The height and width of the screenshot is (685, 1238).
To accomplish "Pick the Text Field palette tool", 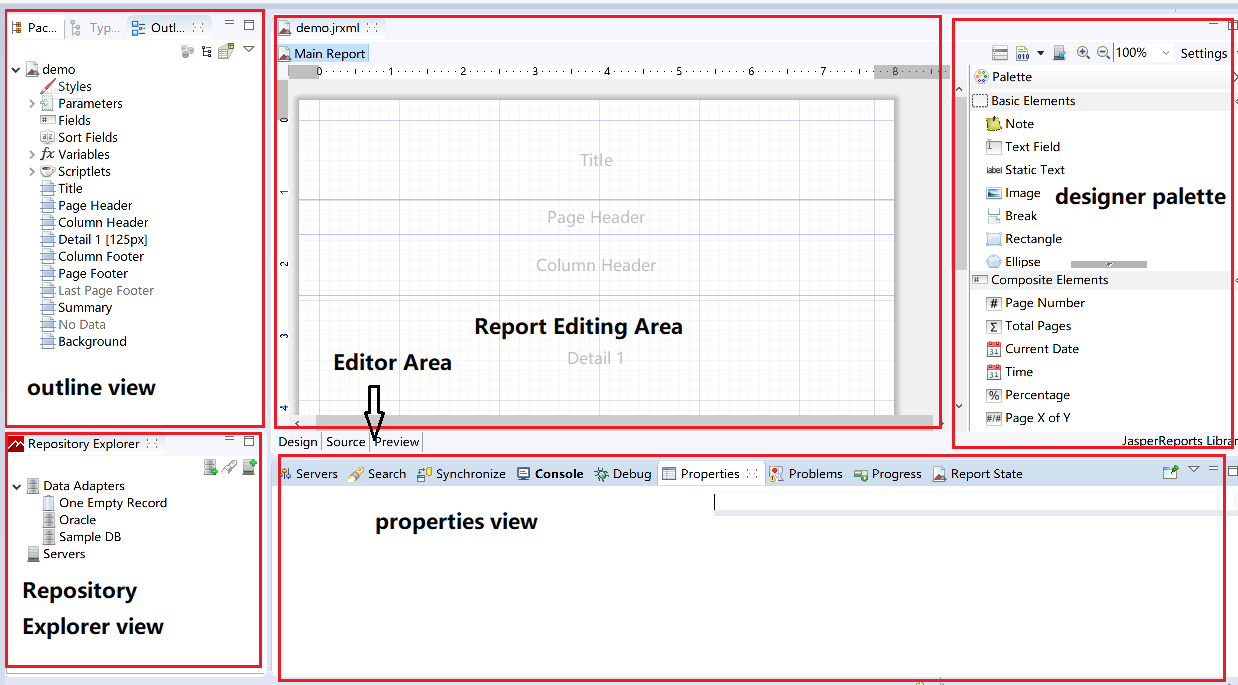I will click(x=1023, y=147).
